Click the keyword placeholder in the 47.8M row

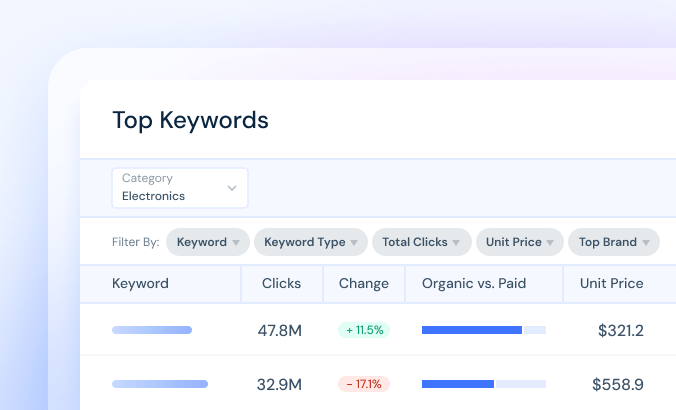tap(152, 330)
